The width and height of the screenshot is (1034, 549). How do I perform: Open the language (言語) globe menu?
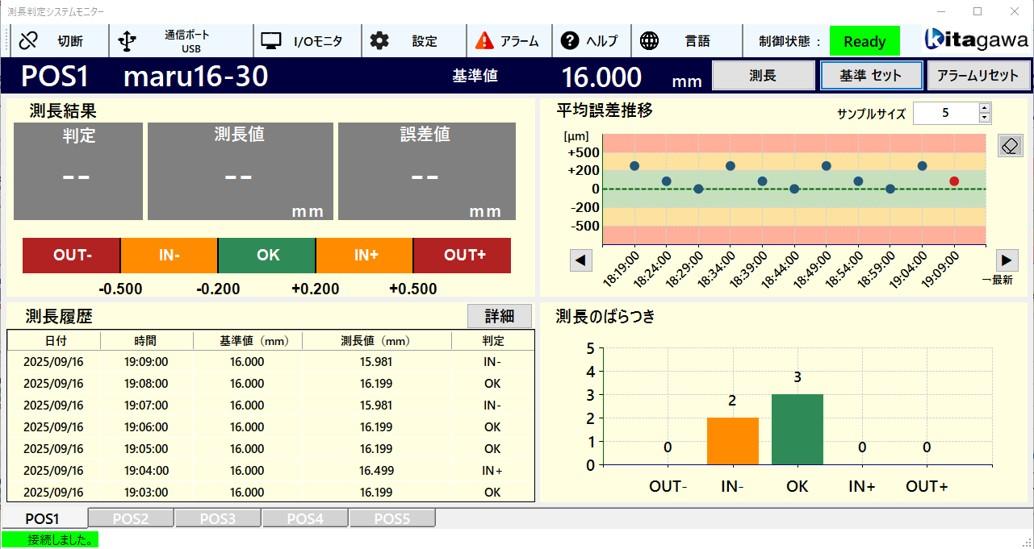tap(650, 41)
